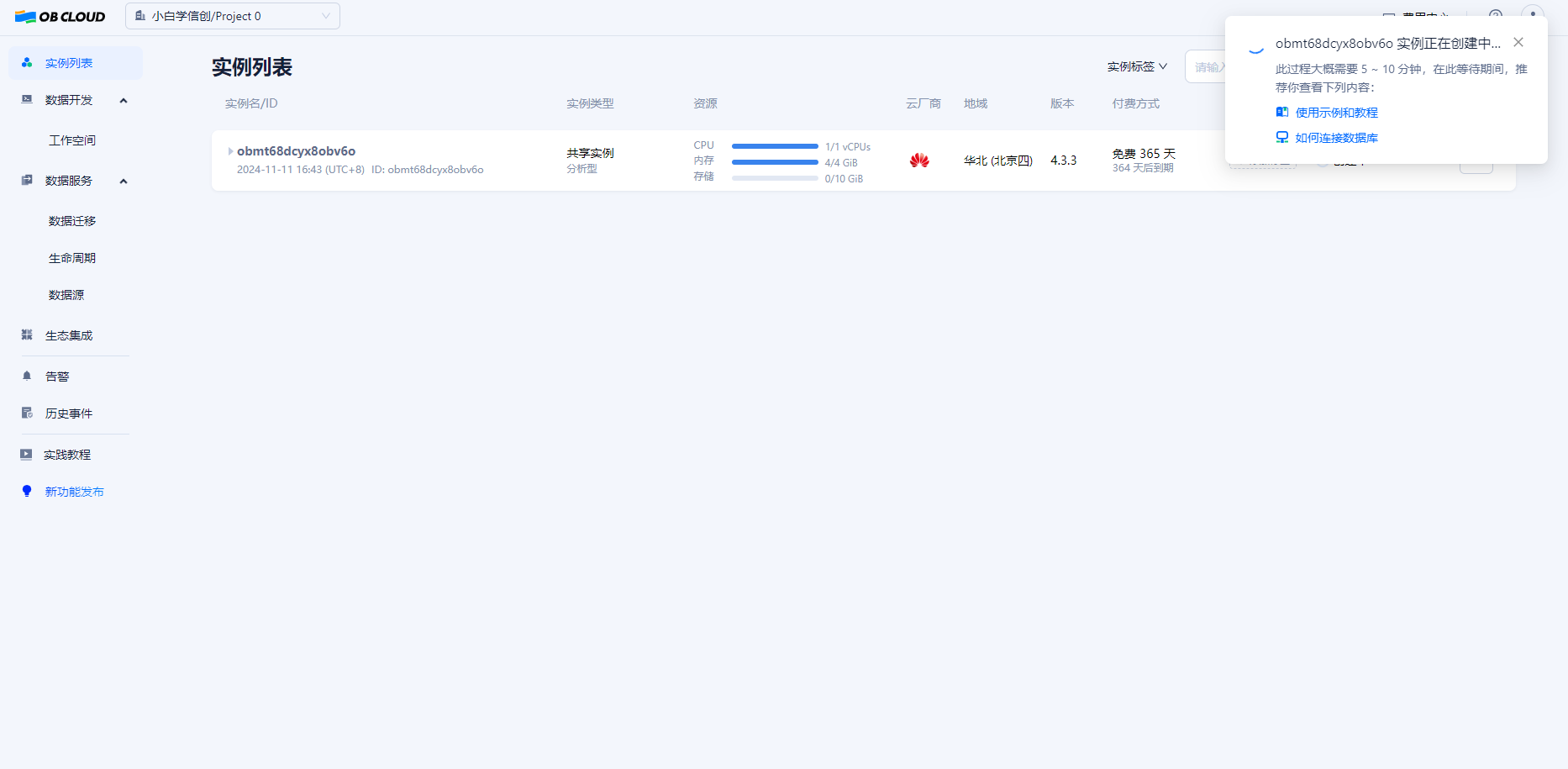Image resolution: width=1568 pixels, height=769 pixels.
Task: Collapse the 数据开发 menu group
Action: pos(124,100)
